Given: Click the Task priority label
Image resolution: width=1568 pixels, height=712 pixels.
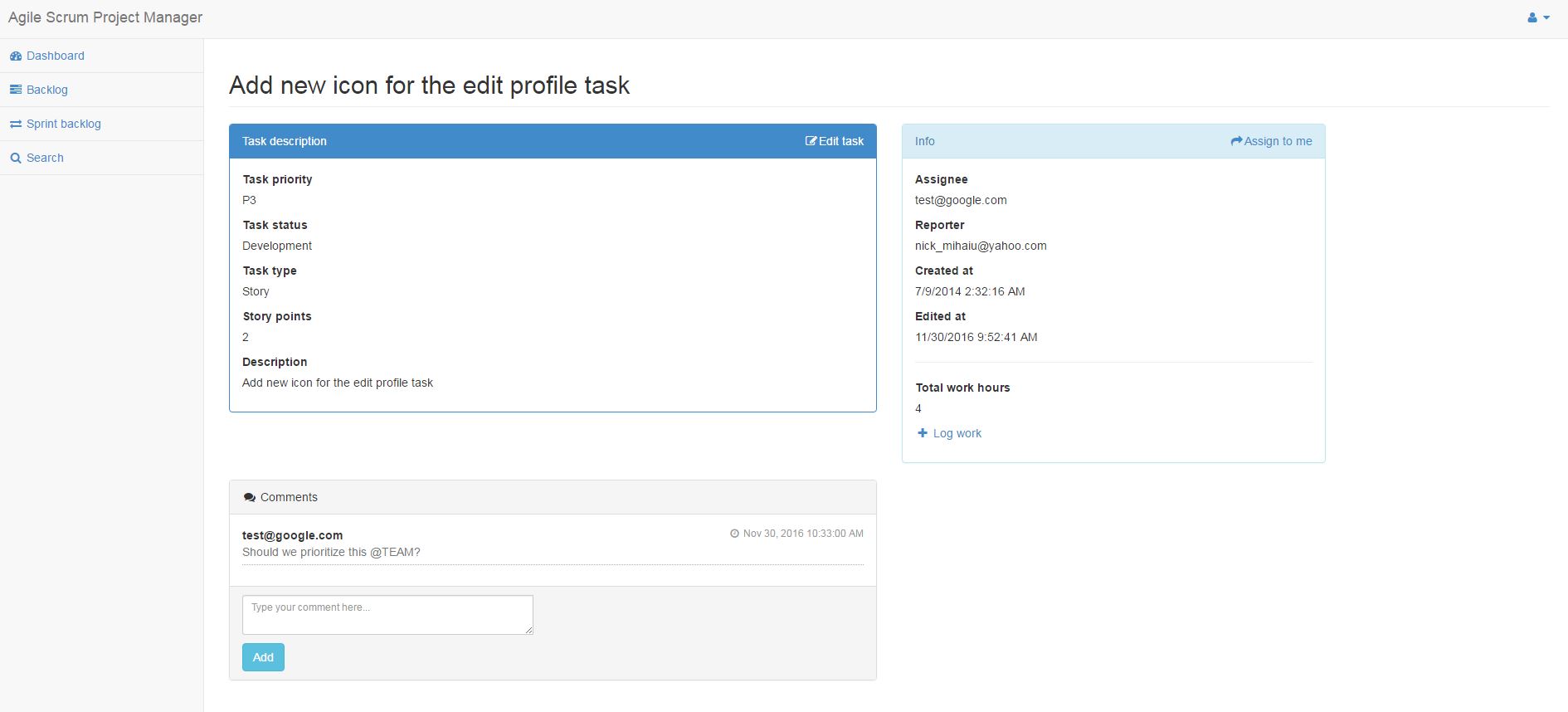Looking at the screenshot, I should [x=277, y=179].
